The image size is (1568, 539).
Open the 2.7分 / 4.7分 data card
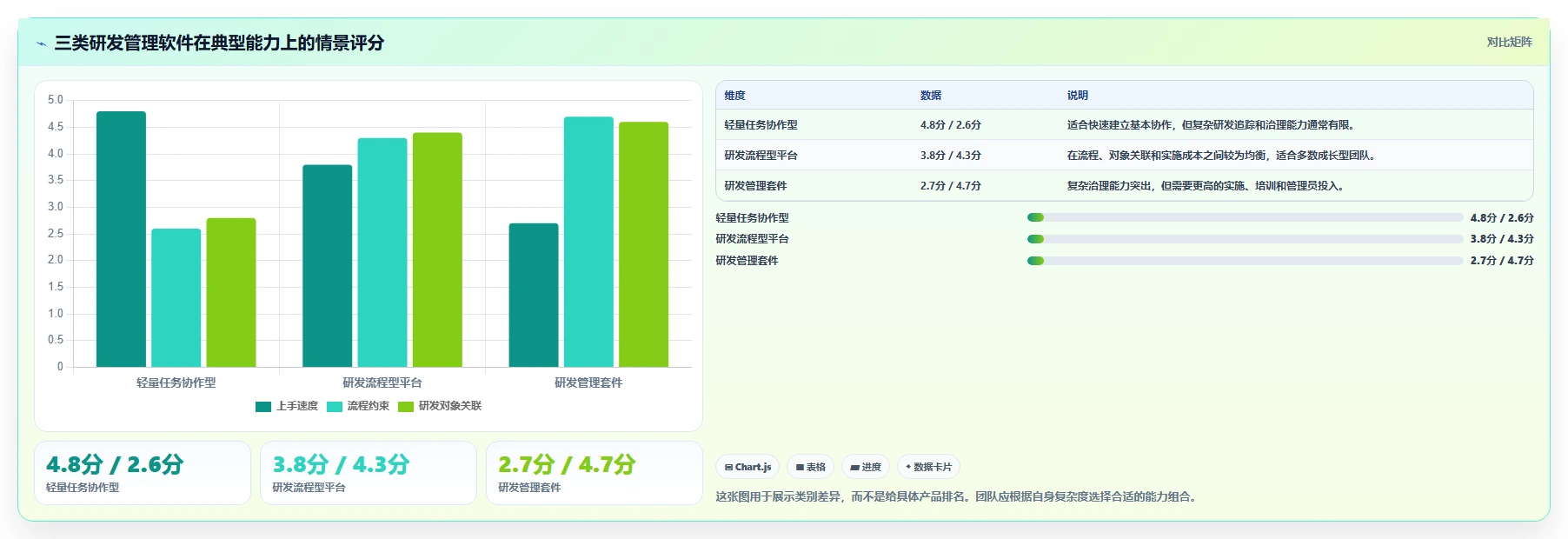595,473
